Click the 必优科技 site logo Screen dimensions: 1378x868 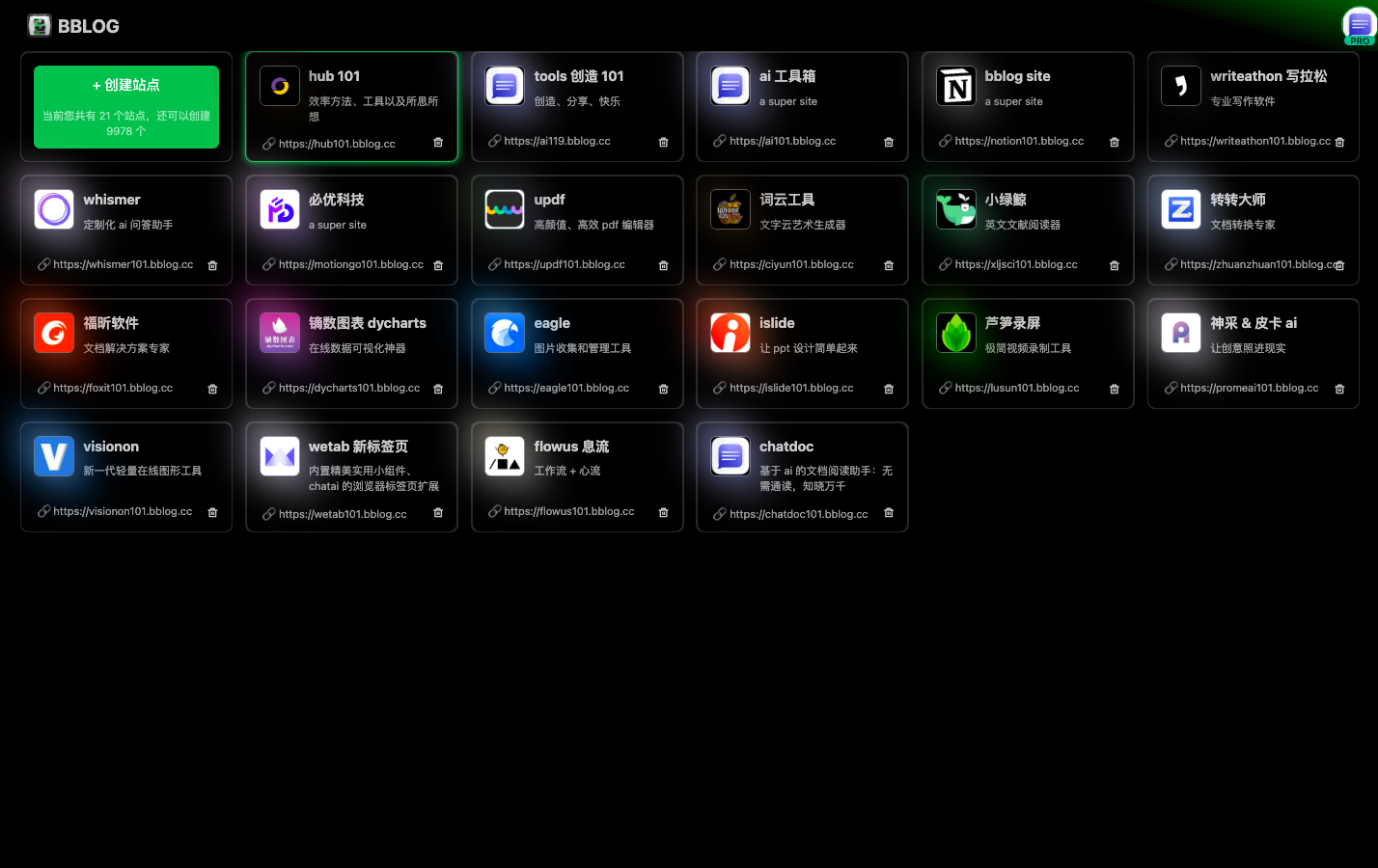click(280, 209)
